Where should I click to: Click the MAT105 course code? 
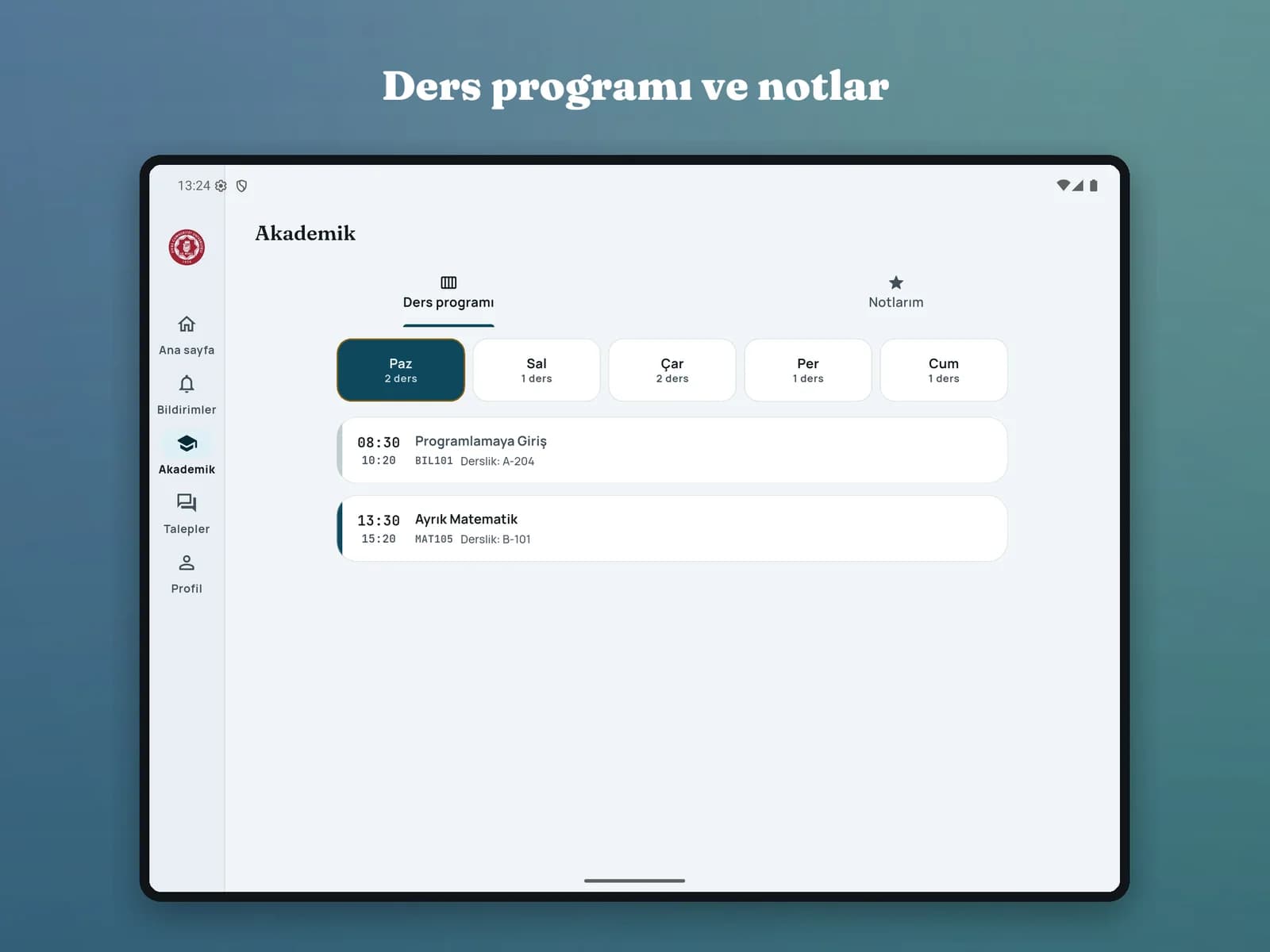434,539
